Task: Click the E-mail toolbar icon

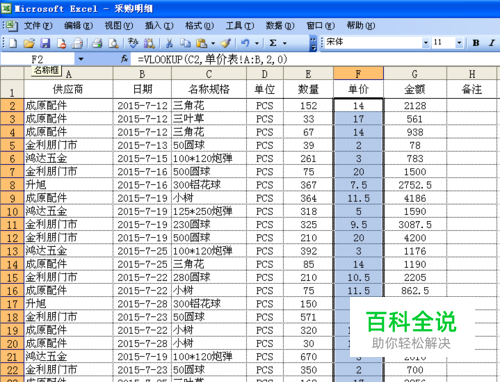Action: pos(78,43)
